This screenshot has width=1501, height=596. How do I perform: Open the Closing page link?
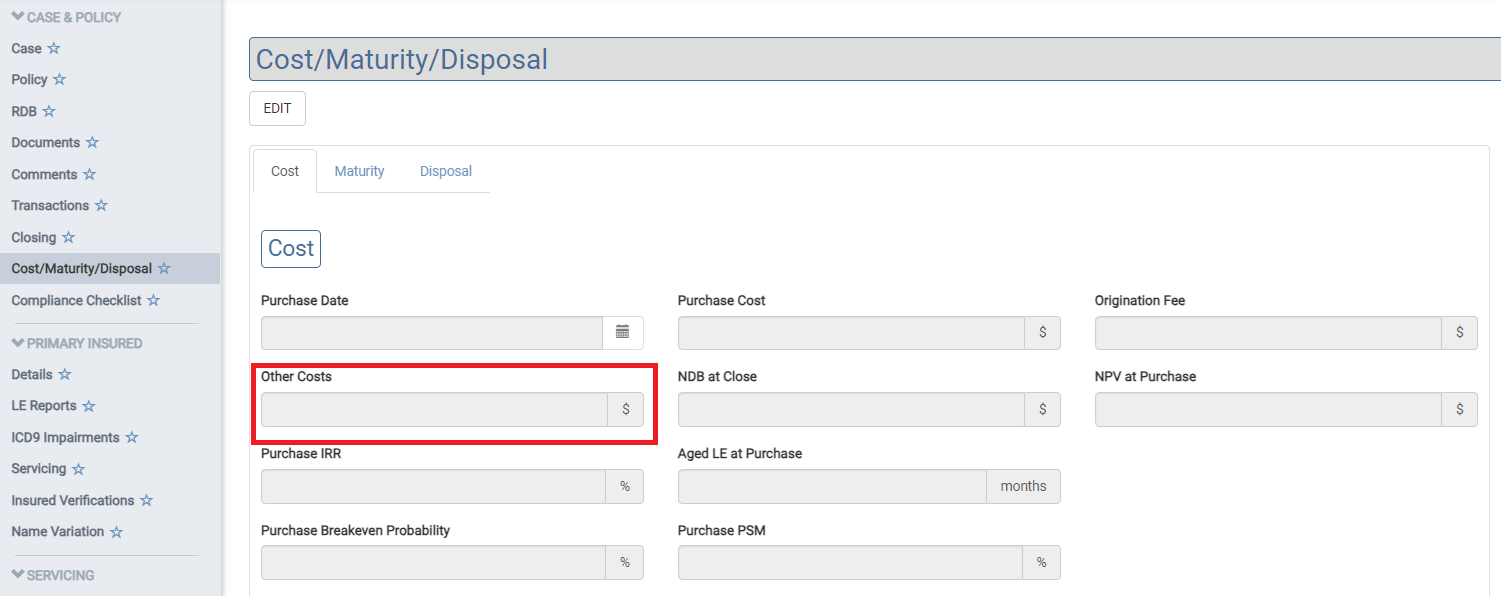pyautogui.click(x=34, y=237)
